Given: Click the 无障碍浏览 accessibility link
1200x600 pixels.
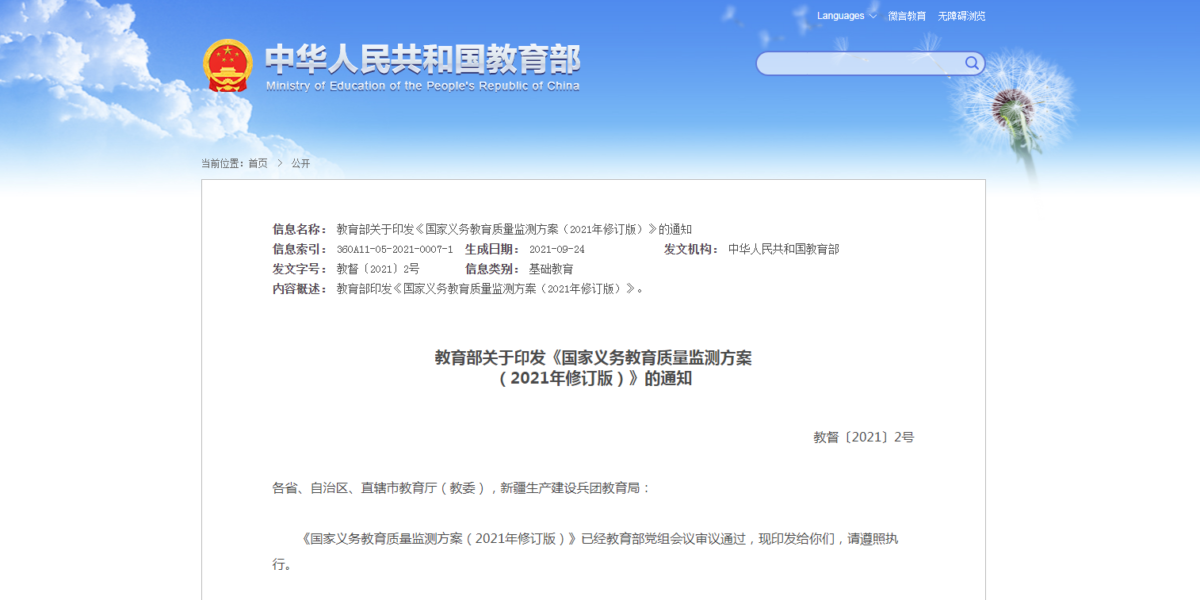Looking at the screenshot, I should click(962, 16).
